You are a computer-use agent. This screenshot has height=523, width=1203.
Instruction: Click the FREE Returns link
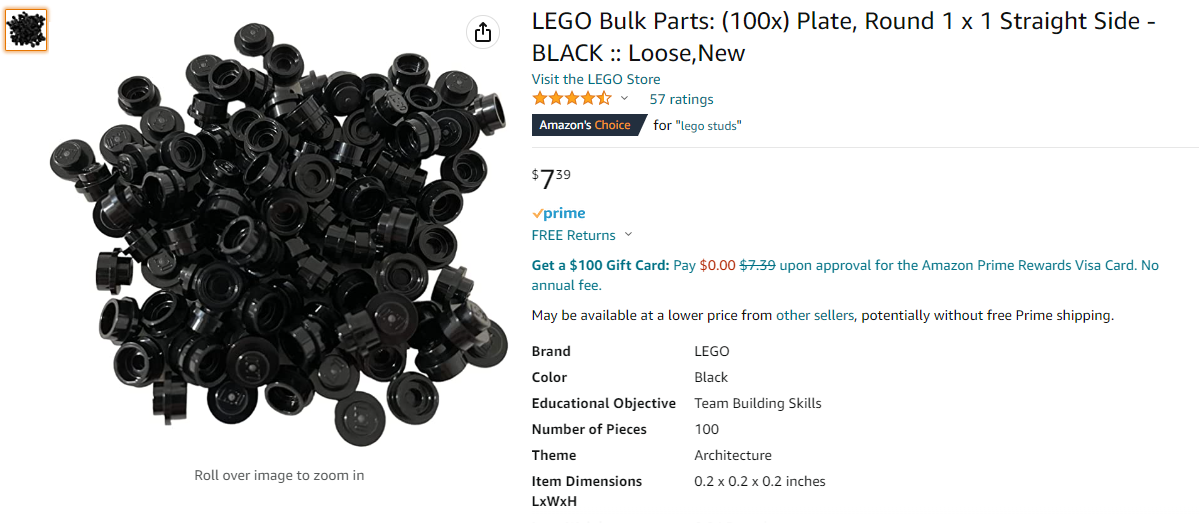tap(573, 235)
